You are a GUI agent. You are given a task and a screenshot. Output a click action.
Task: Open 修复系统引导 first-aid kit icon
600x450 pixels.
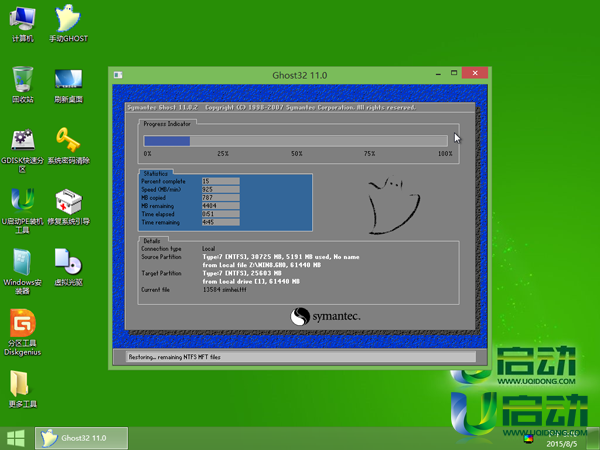point(68,207)
